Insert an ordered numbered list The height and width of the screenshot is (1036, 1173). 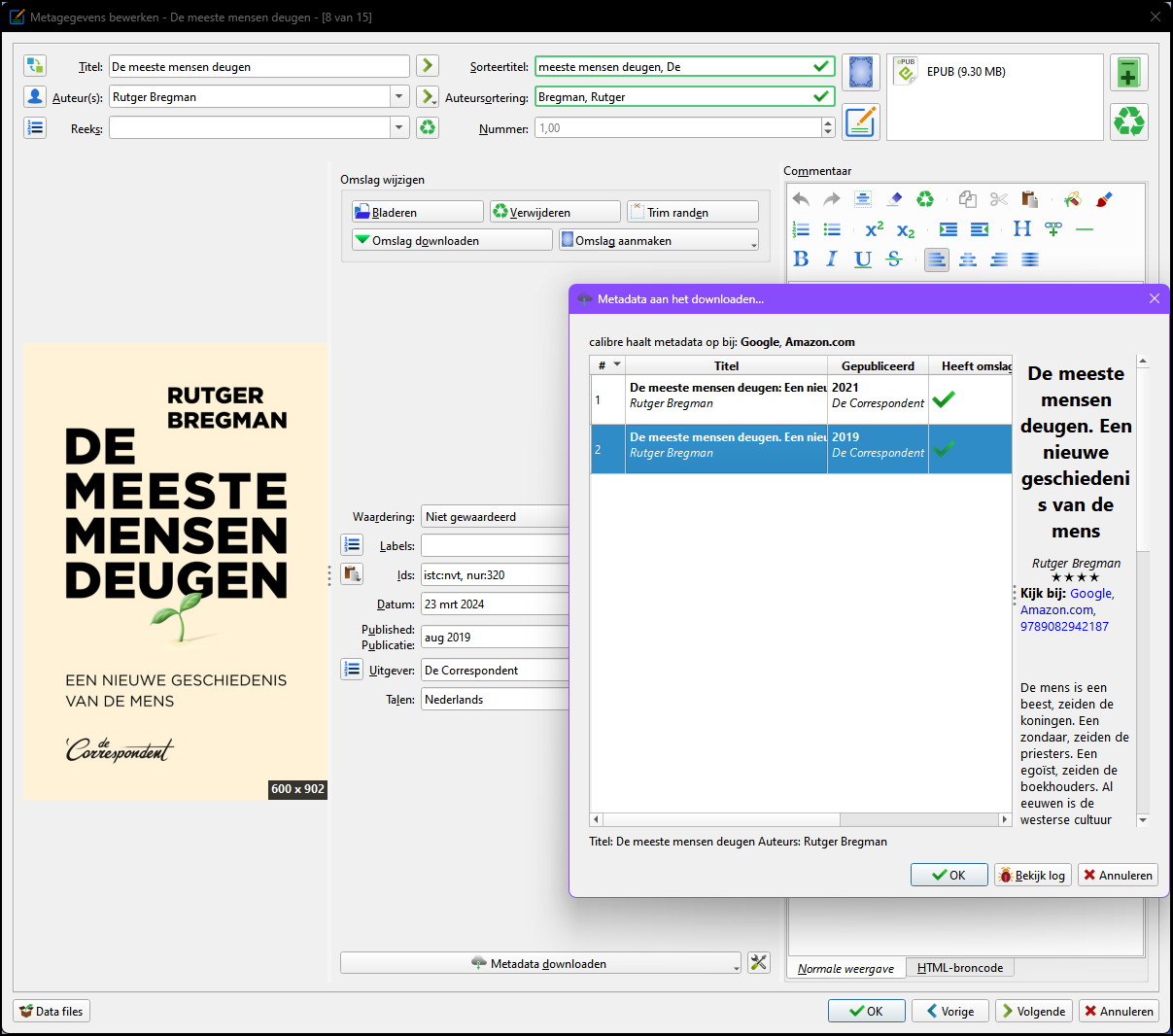point(801,229)
